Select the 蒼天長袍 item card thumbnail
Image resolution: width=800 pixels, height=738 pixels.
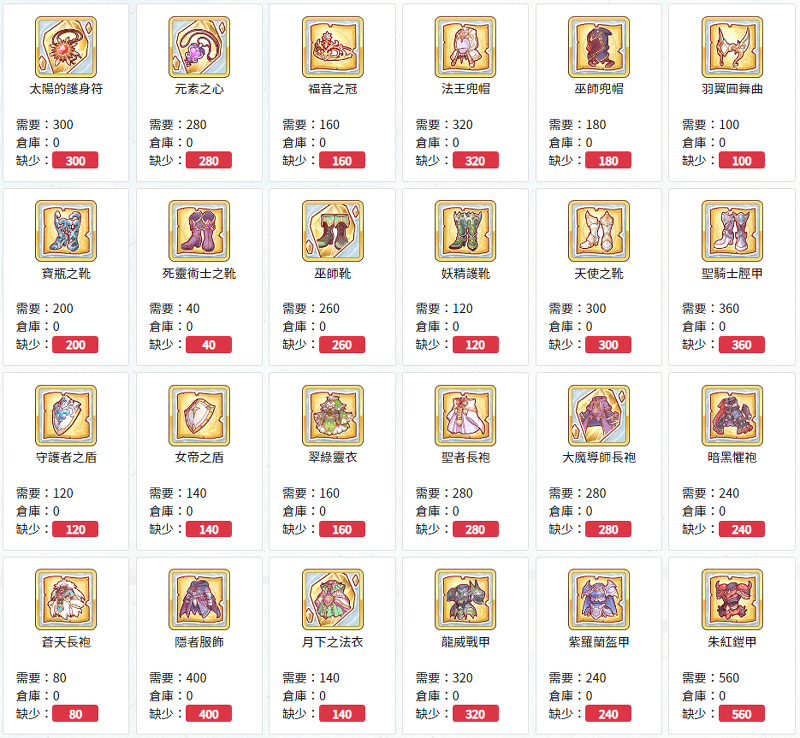(66, 600)
